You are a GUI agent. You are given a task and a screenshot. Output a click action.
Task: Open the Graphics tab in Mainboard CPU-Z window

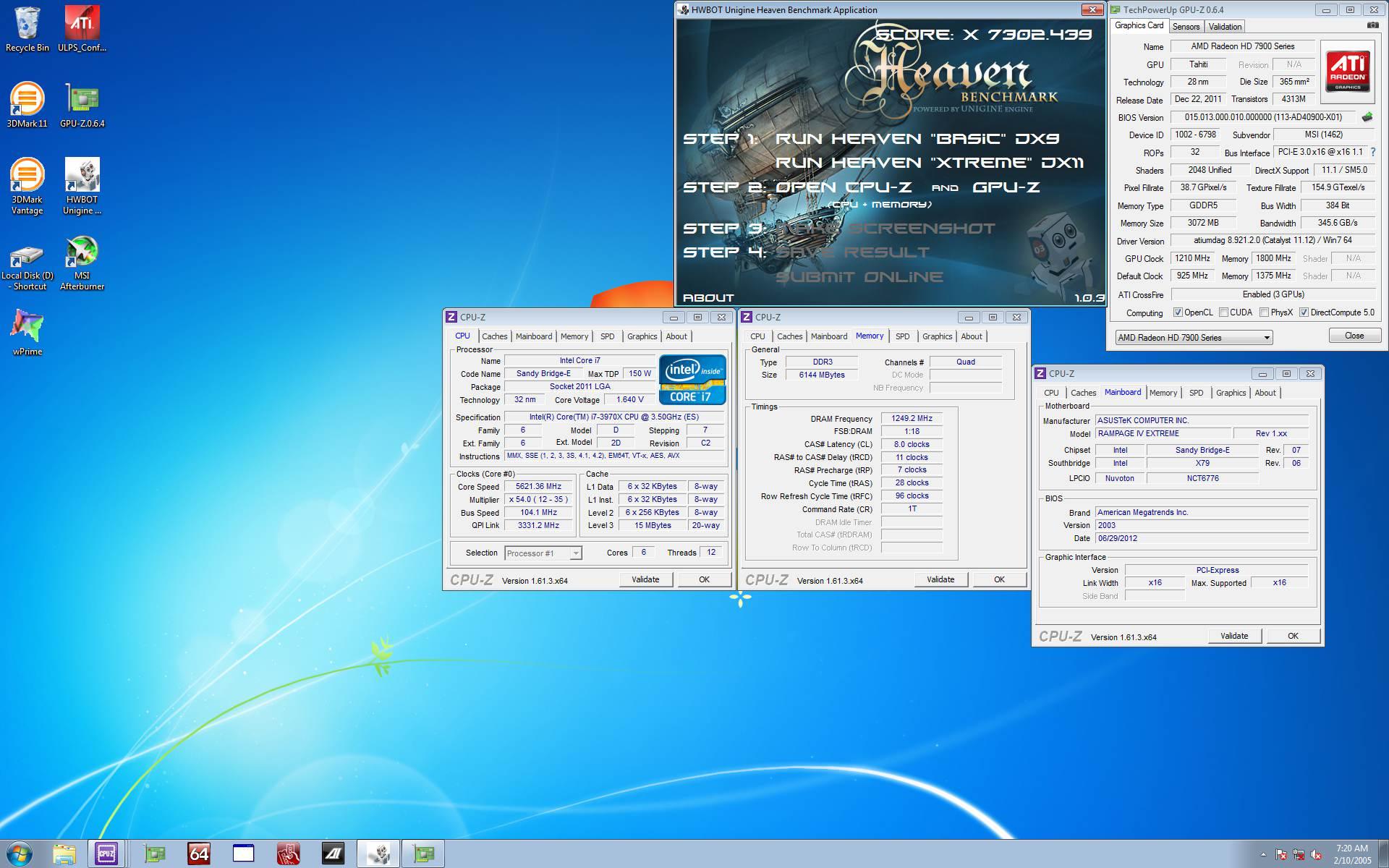[1231, 393]
